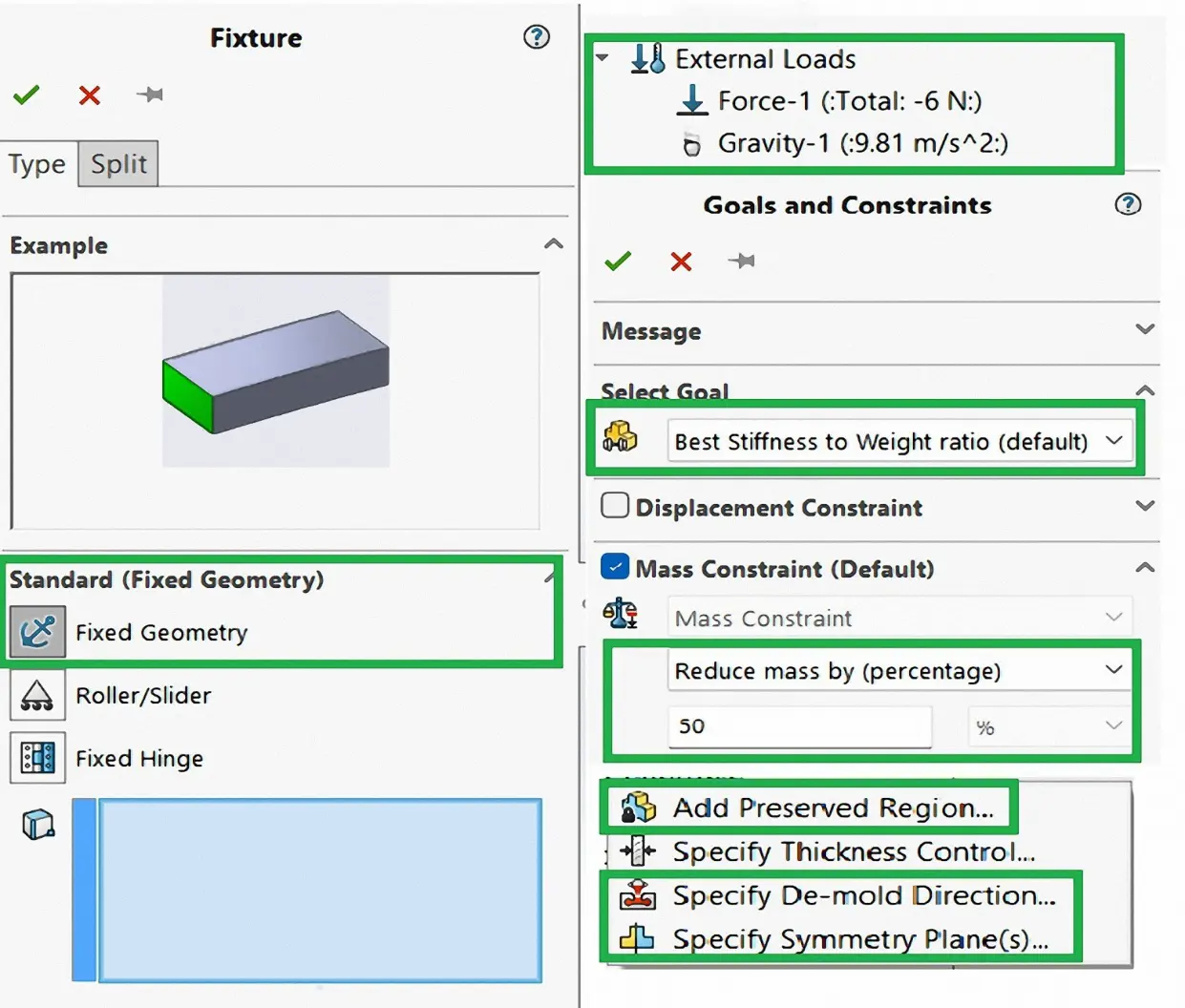1185x1008 pixels.
Task: Choose Add Preserved Region from menu
Action: 832,808
